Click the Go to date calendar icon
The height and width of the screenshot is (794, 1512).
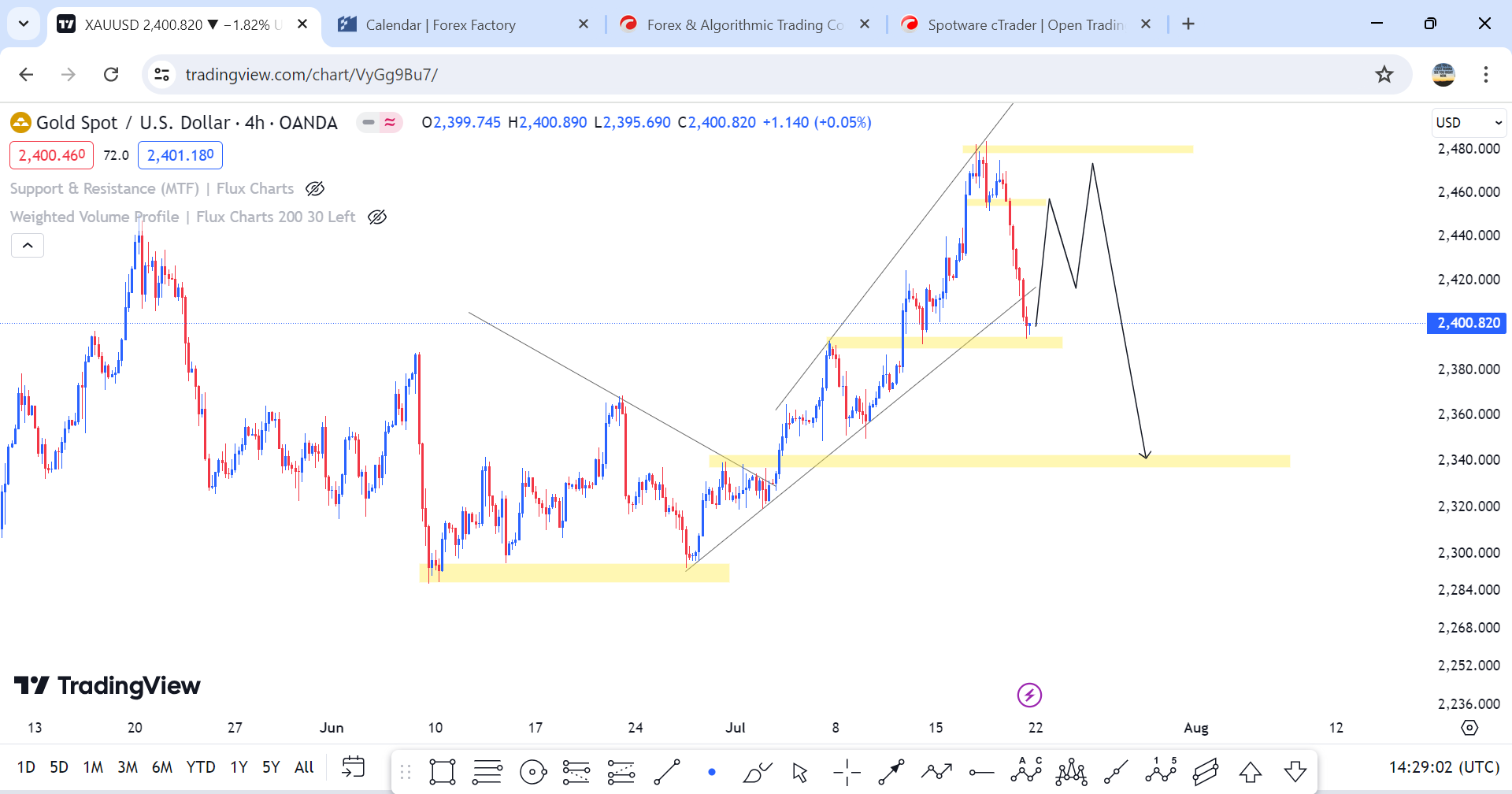[354, 766]
